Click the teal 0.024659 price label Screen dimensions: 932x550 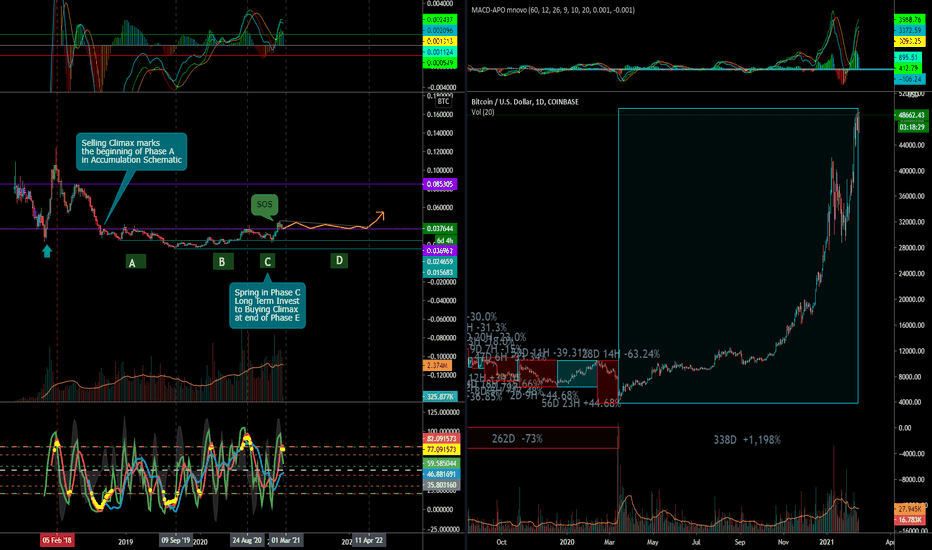(439, 262)
